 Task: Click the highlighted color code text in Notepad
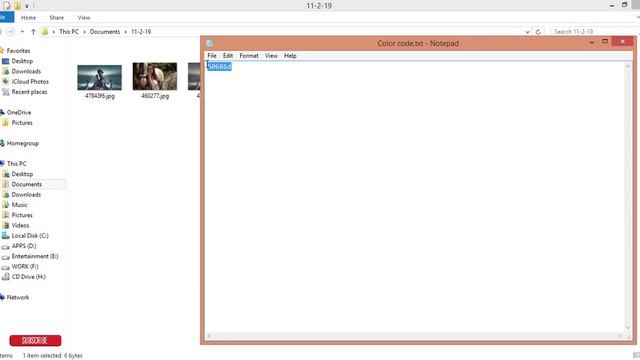coord(220,67)
